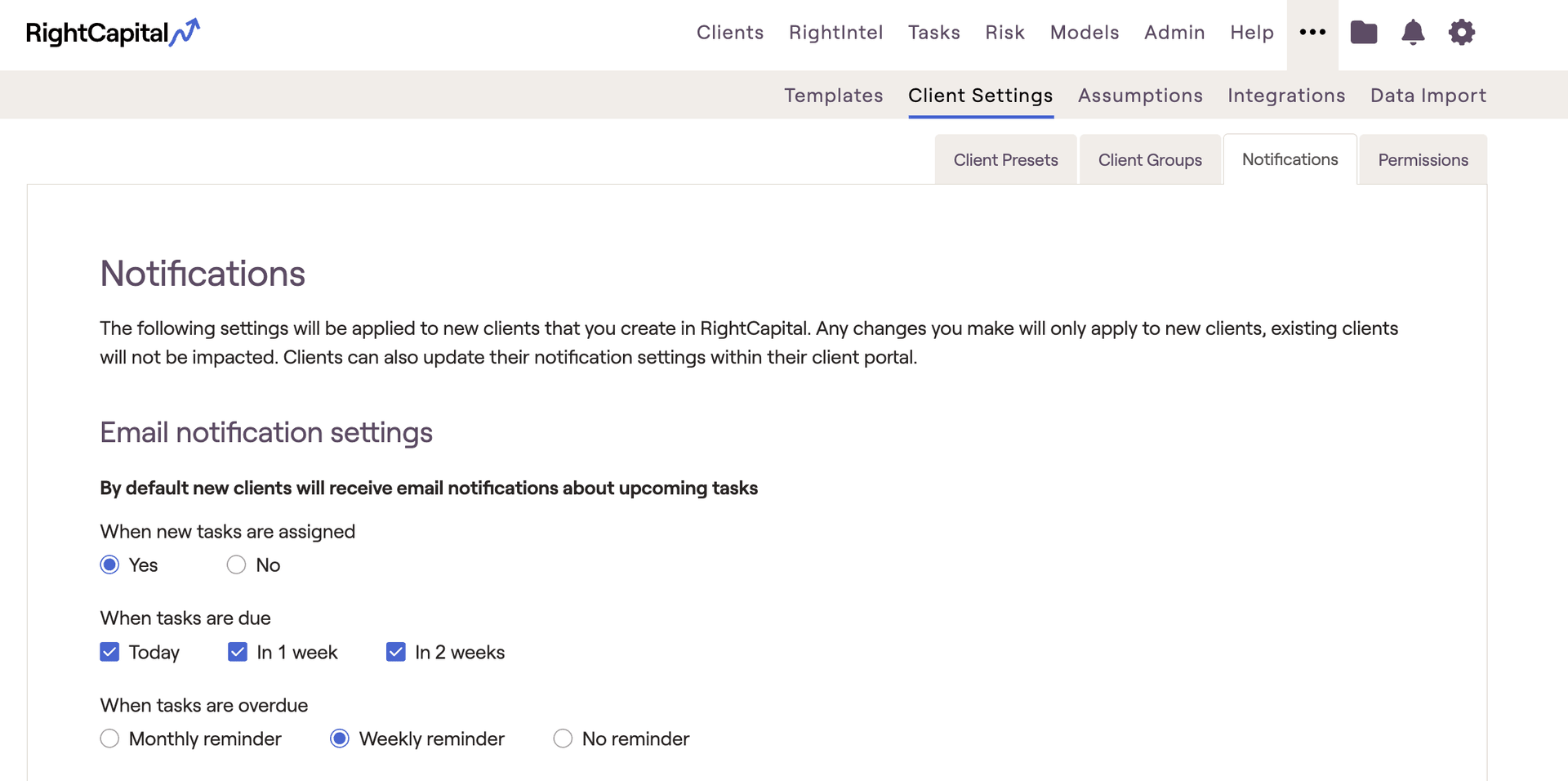Viewport: 1568px width, 781px height.
Task: Toggle the In 1 week checkbox
Action: 238,652
